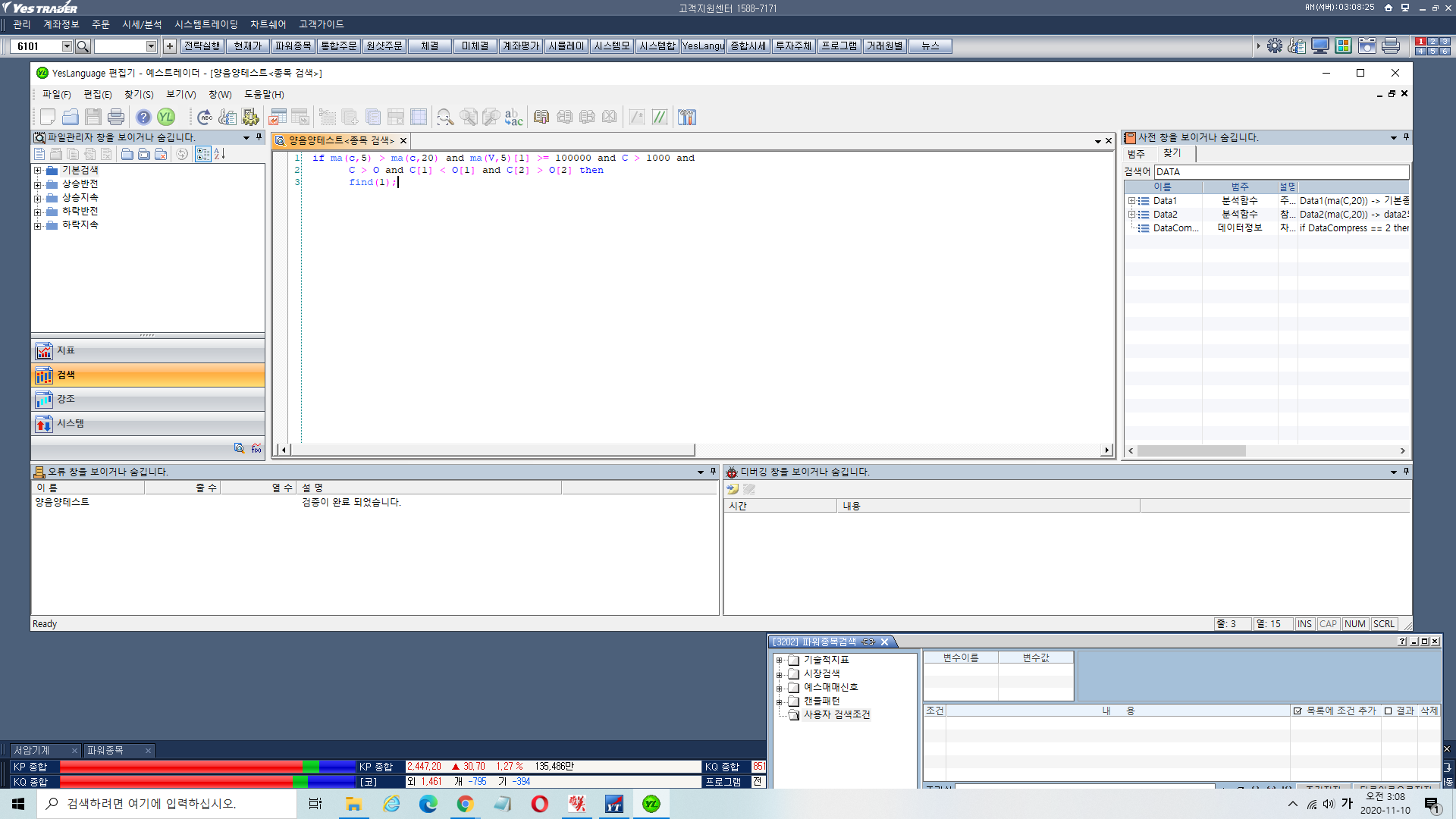Expand the 기본검색 folder
The height and width of the screenshot is (819, 1456).
coord(37,171)
